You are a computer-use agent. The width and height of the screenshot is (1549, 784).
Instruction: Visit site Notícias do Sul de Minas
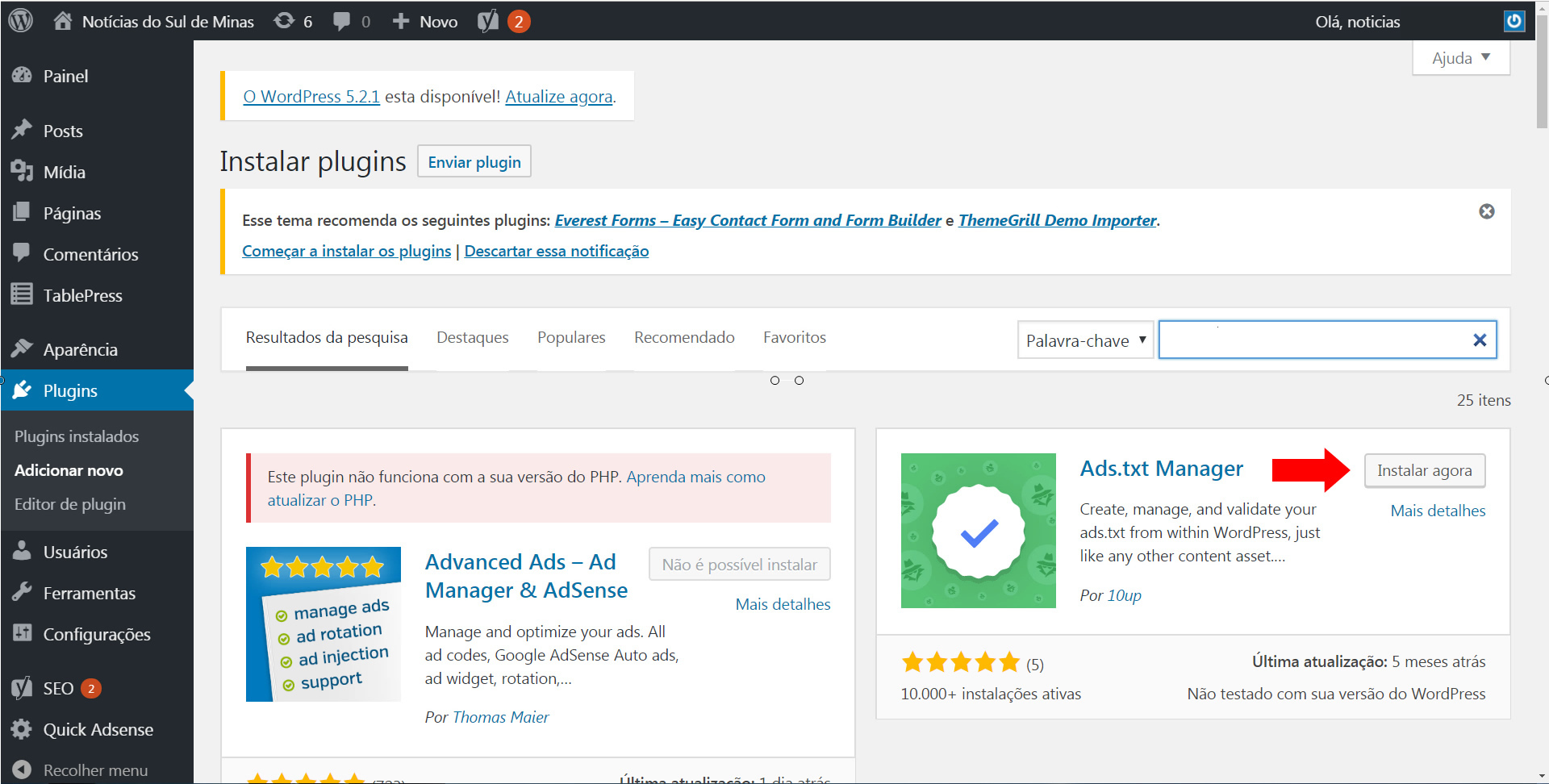(154, 22)
